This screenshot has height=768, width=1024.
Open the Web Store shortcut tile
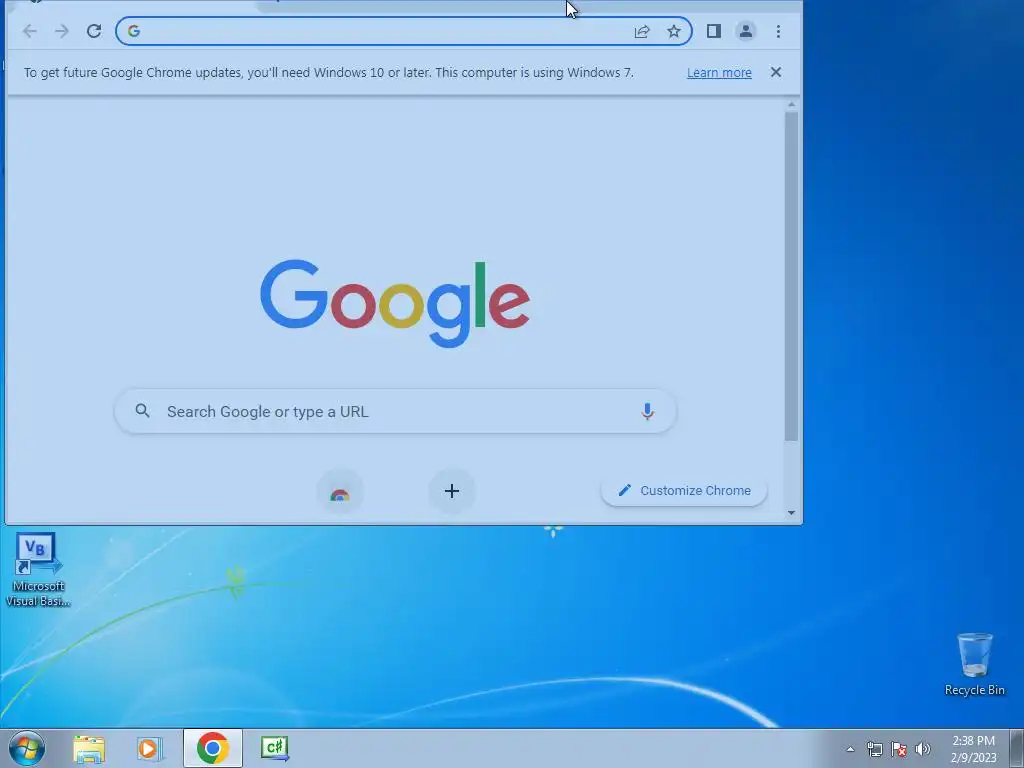coord(340,492)
